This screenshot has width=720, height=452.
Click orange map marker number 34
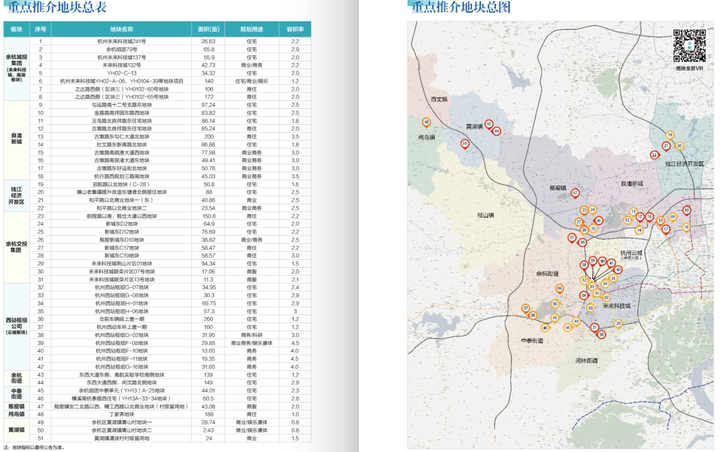pyautogui.click(x=605, y=283)
